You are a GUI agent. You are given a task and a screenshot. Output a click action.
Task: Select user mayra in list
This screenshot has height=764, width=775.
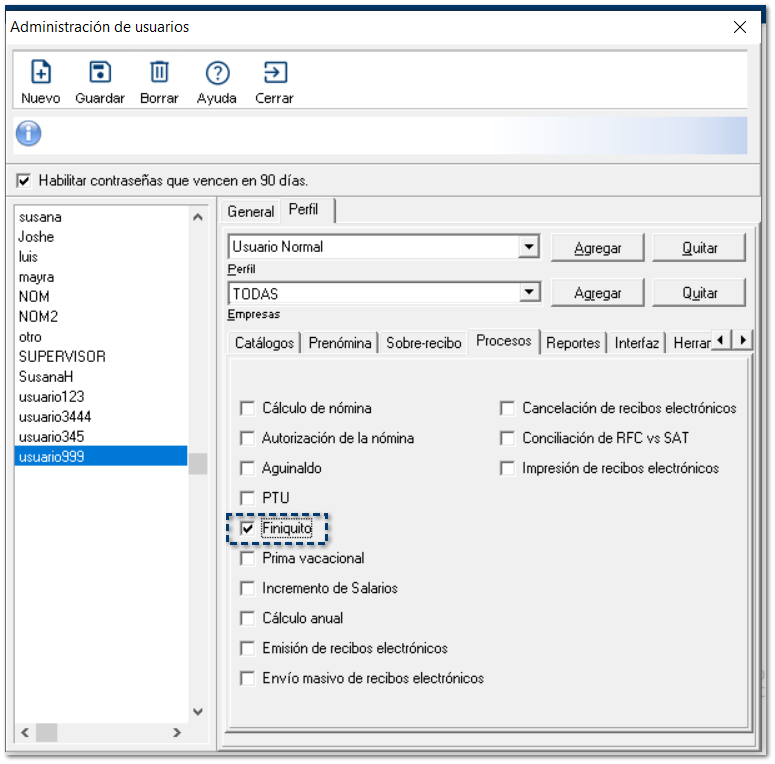101,277
